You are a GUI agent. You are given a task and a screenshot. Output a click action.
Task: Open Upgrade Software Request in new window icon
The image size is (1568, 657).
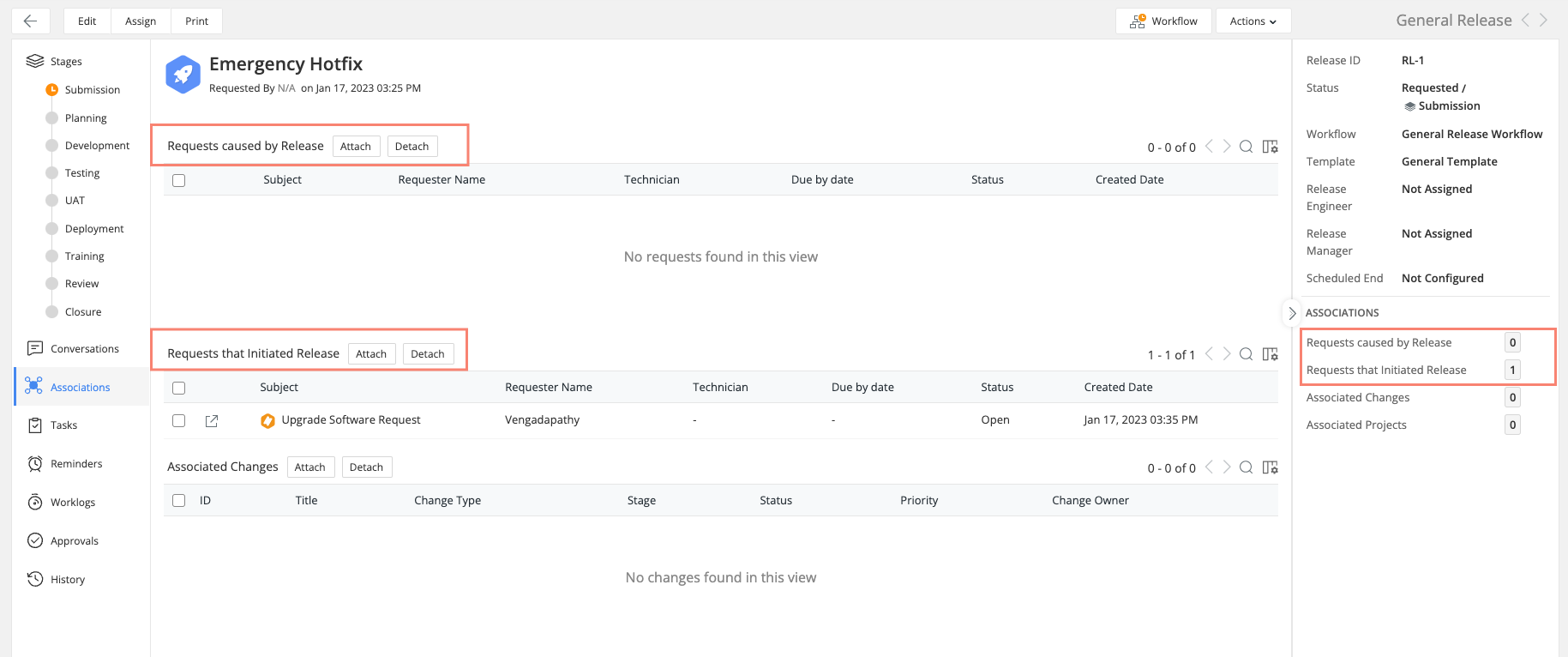212,420
